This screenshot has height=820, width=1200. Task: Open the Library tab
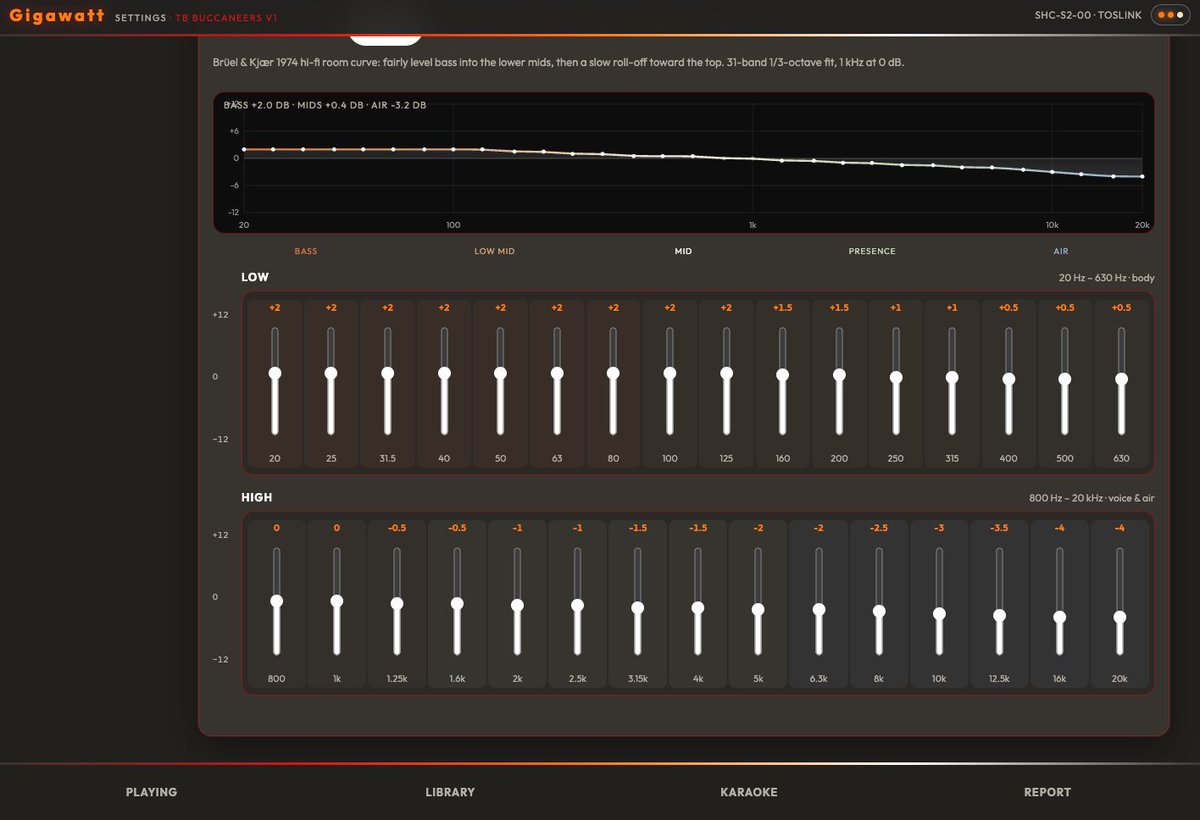[450, 792]
